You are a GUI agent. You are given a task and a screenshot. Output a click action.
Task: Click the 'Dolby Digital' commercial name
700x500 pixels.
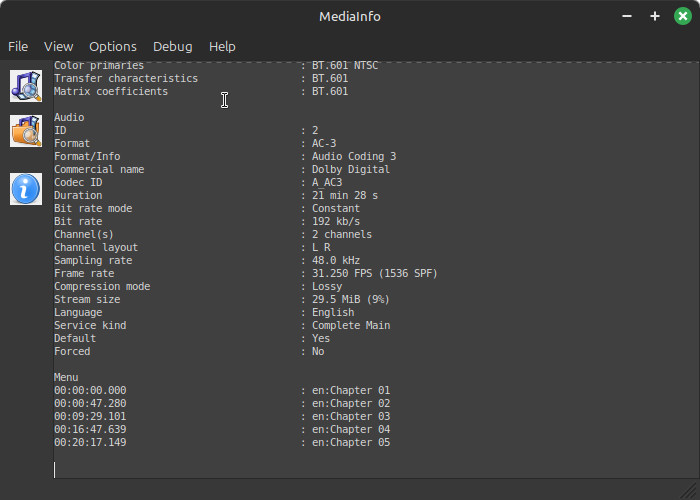coord(351,169)
